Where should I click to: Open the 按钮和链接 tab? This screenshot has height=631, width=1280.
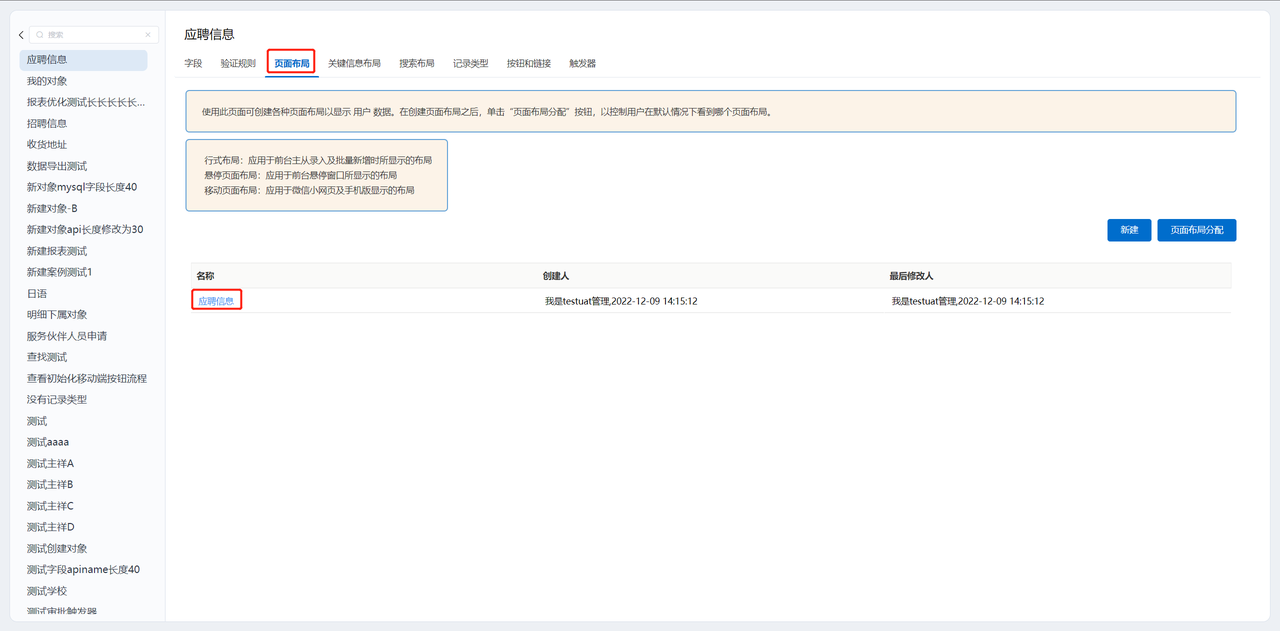pyautogui.click(x=528, y=63)
